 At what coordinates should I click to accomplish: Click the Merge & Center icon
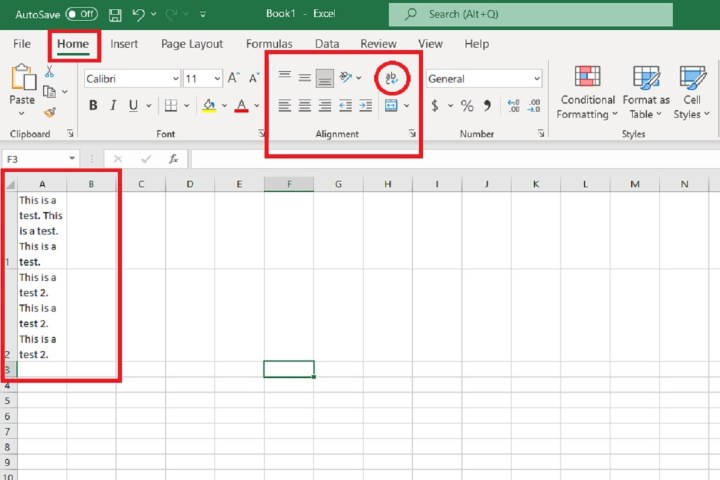click(391, 106)
